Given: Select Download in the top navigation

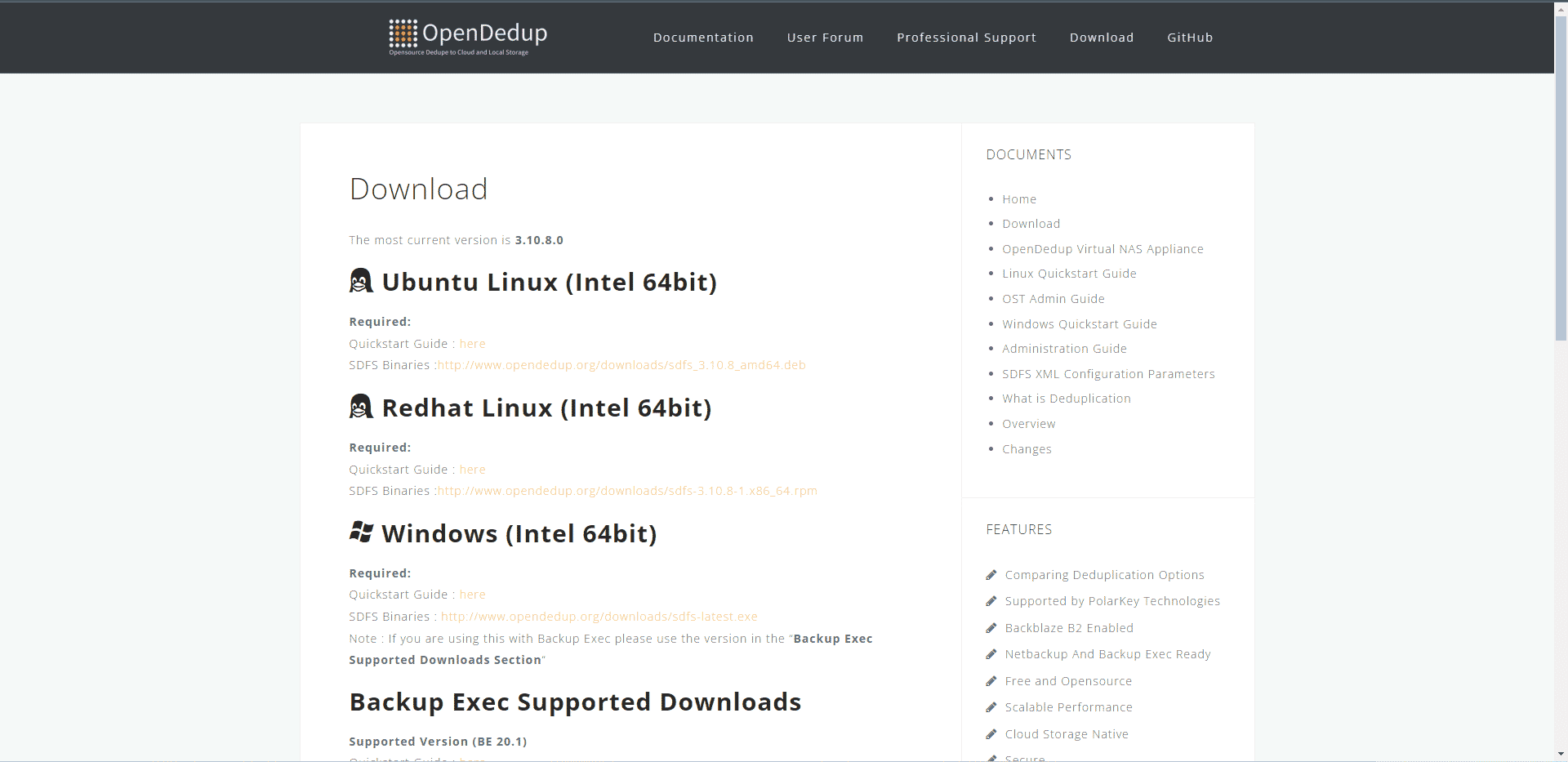Looking at the screenshot, I should [x=1102, y=38].
